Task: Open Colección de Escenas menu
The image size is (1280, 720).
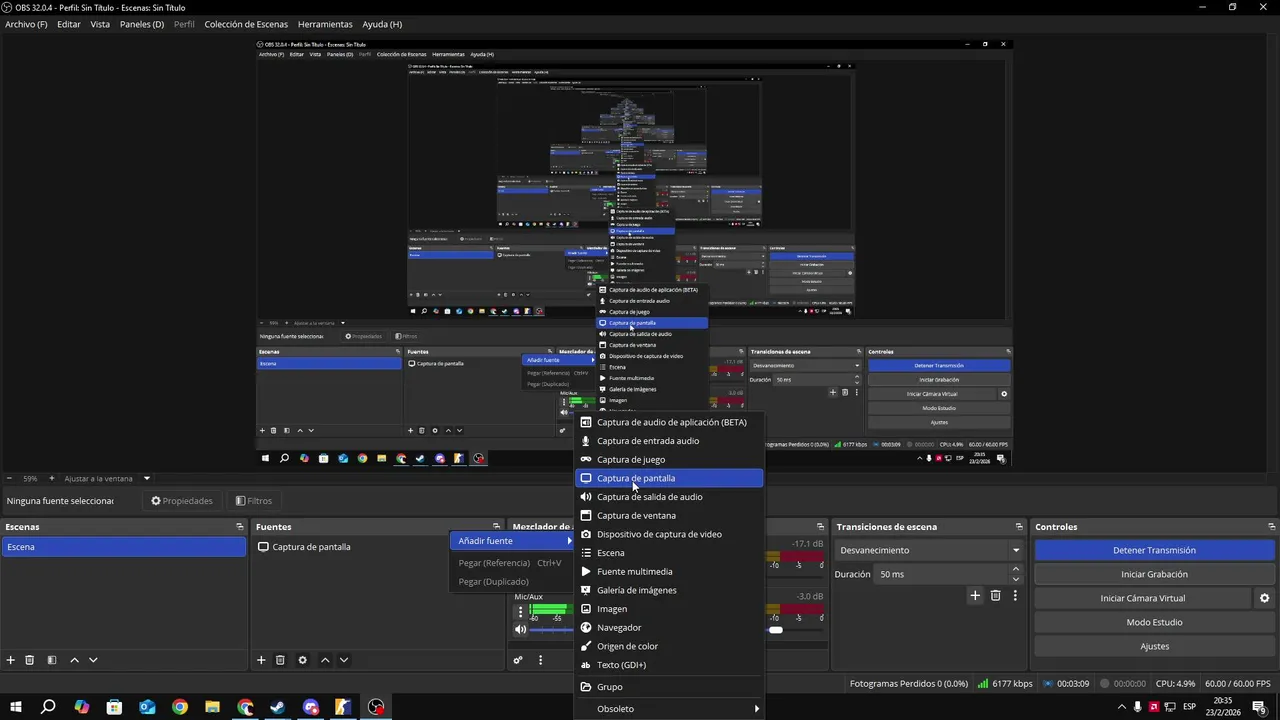Action: (x=246, y=24)
